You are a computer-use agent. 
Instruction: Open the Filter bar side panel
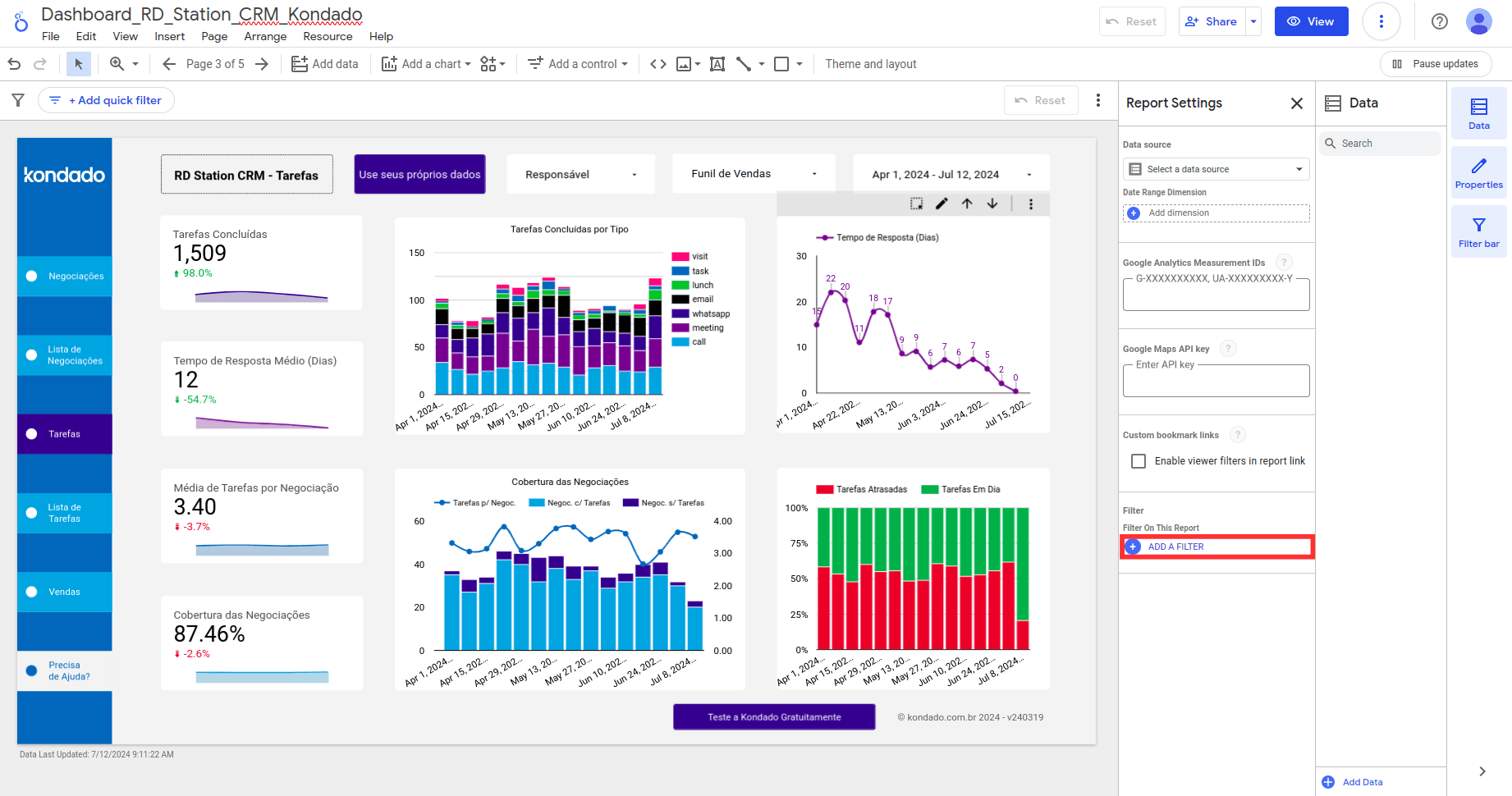click(x=1478, y=231)
